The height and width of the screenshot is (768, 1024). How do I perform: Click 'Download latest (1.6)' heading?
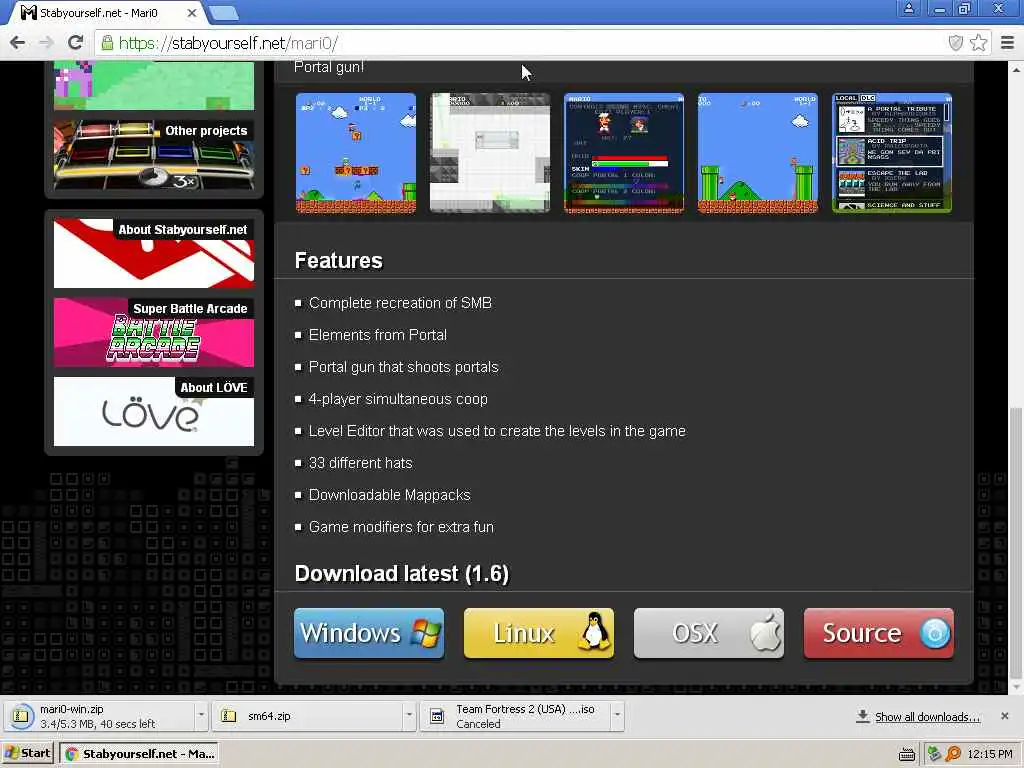click(402, 573)
